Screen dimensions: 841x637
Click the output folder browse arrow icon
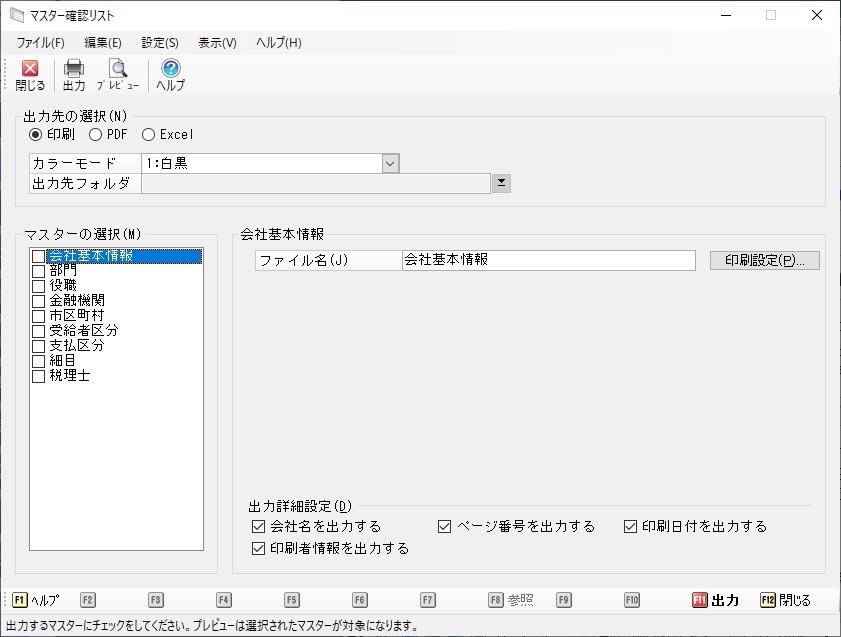coord(501,183)
